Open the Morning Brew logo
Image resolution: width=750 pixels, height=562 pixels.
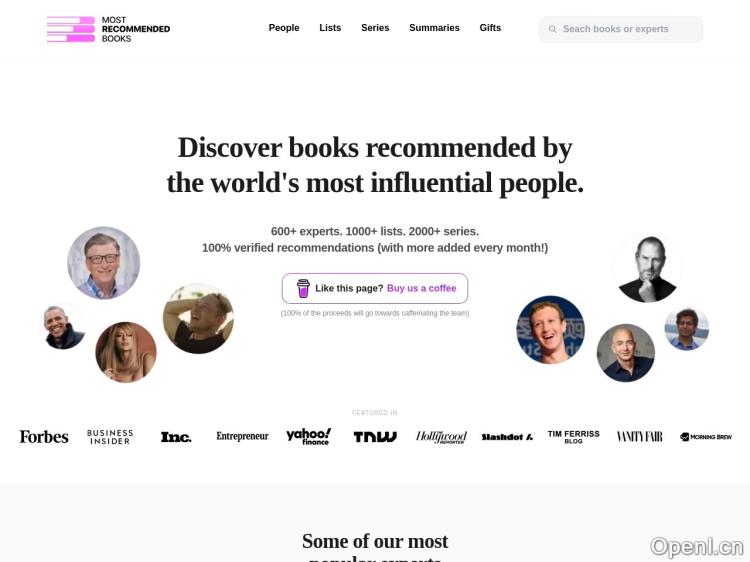coord(706,437)
